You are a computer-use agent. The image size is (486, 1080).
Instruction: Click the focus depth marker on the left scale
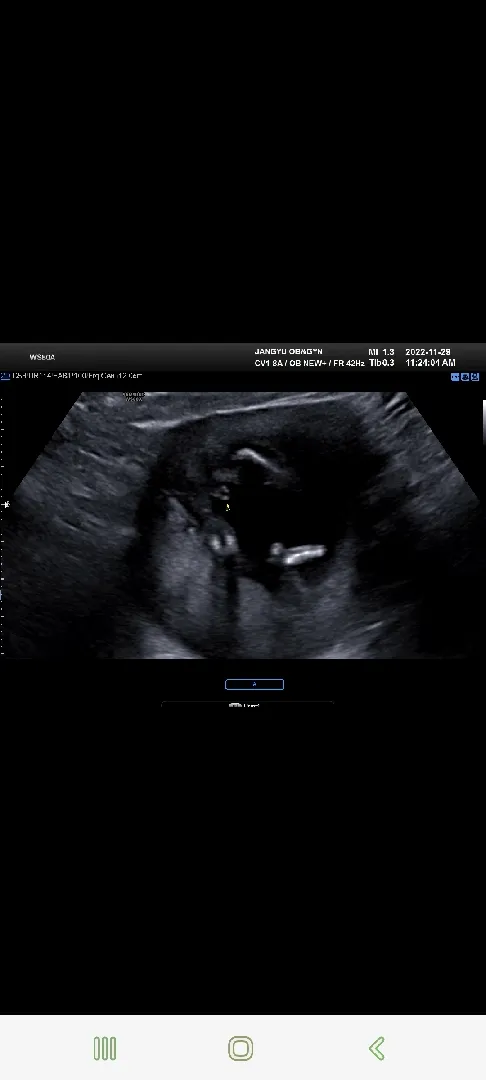point(6,504)
